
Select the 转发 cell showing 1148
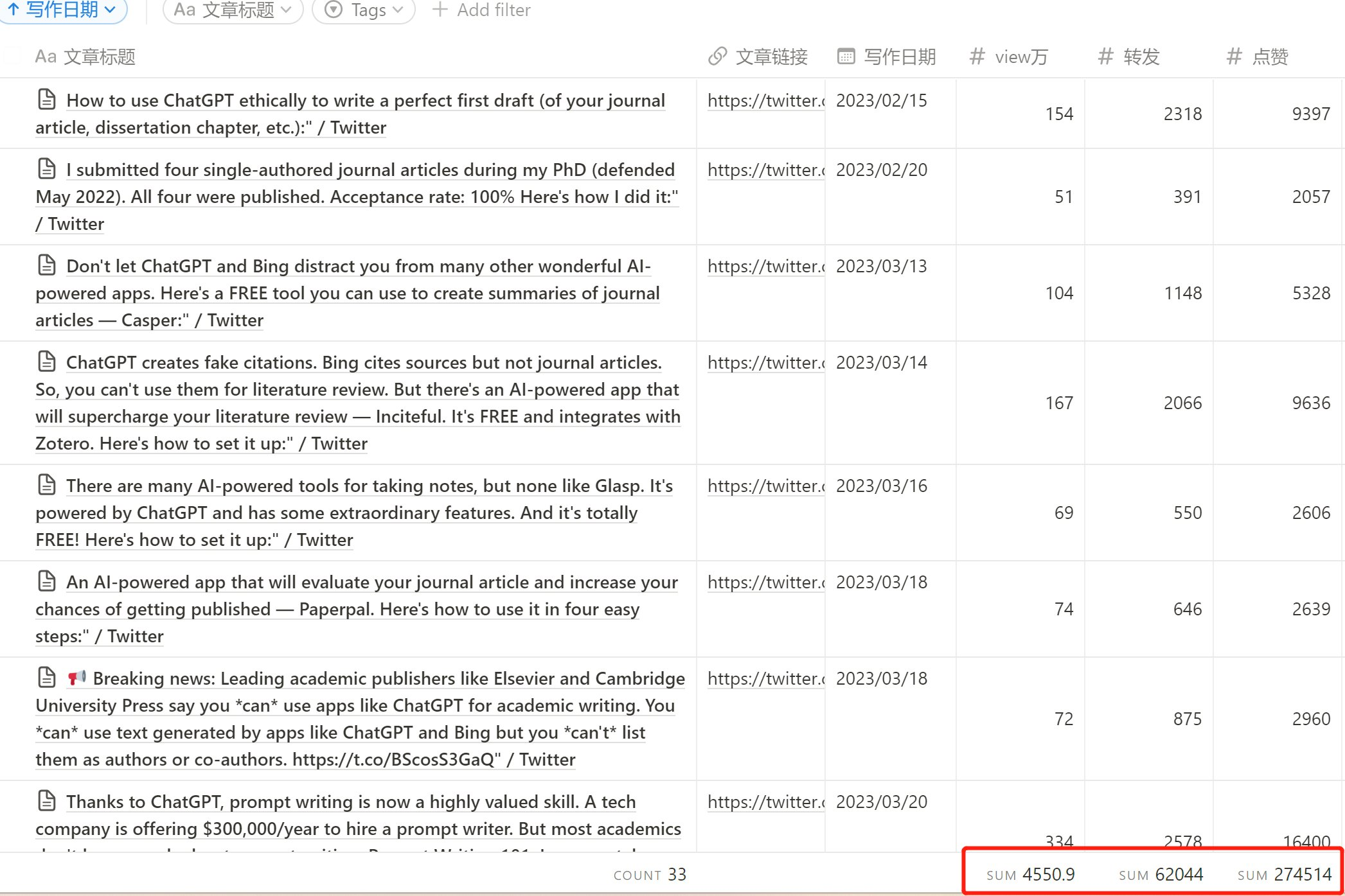1149,293
